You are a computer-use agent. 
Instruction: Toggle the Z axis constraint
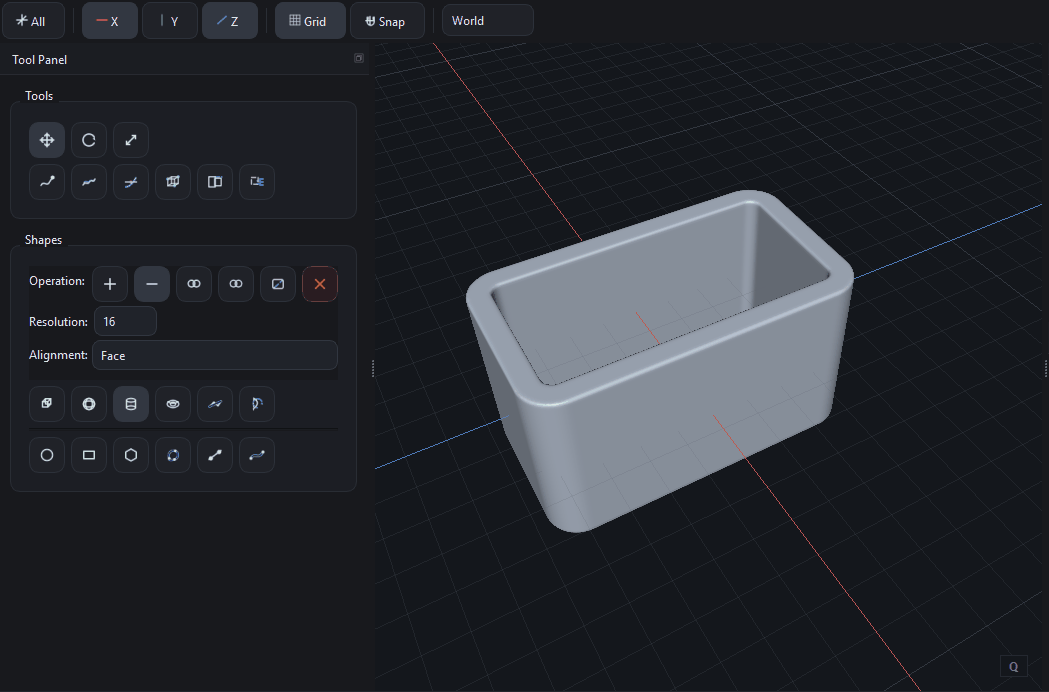(x=230, y=21)
